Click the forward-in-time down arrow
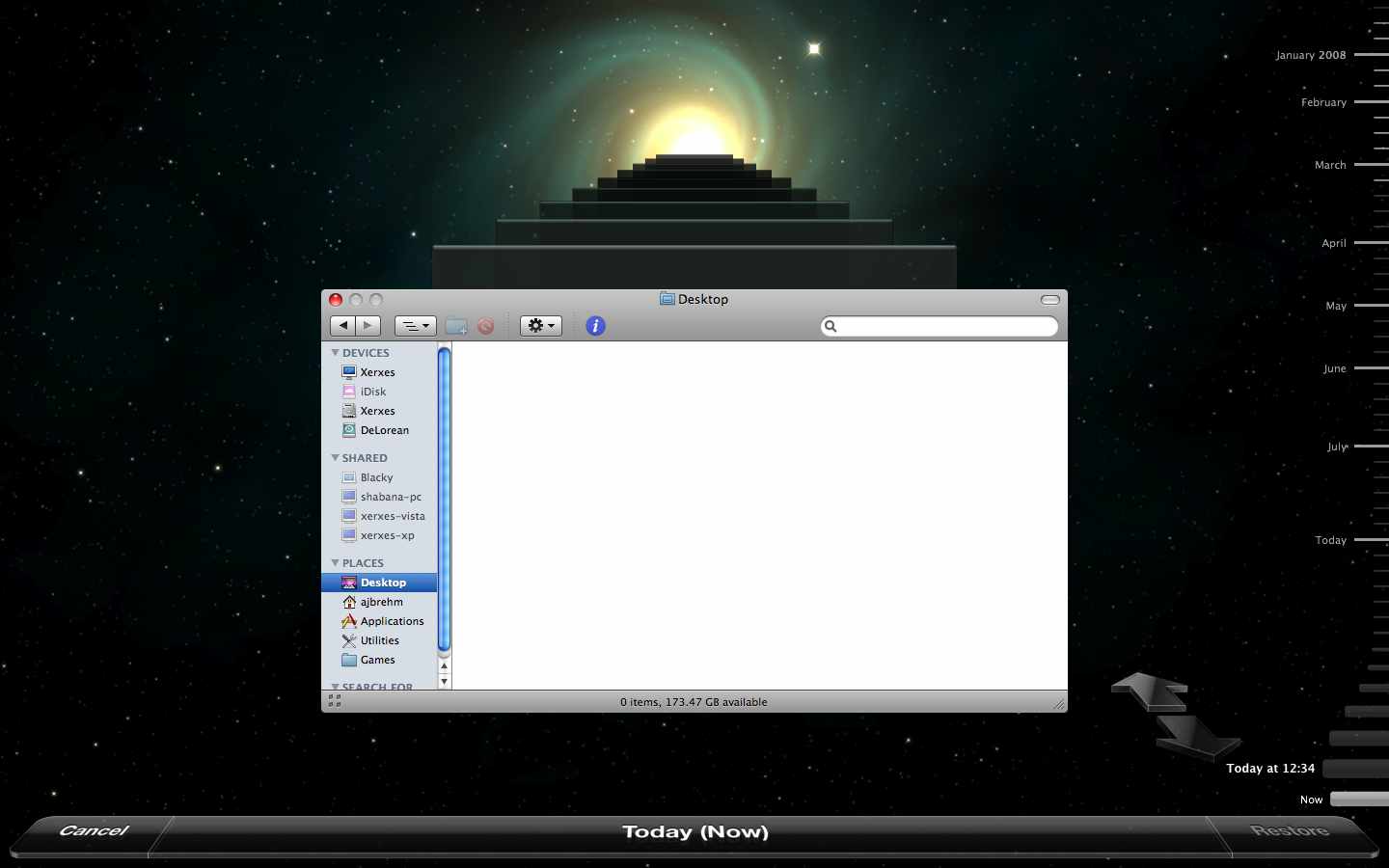 1198,738
